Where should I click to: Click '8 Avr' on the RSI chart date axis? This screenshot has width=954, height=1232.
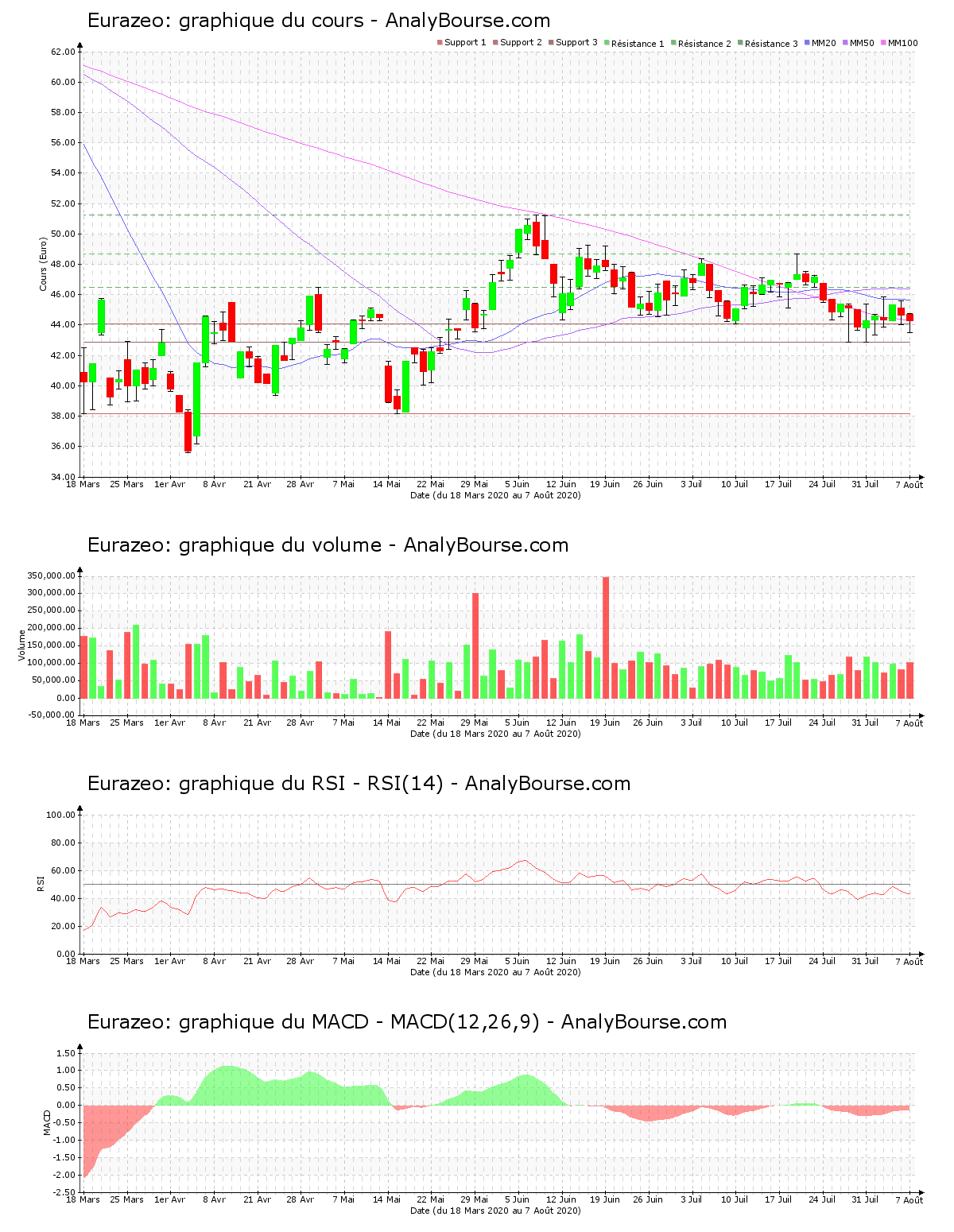coord(214,962)
